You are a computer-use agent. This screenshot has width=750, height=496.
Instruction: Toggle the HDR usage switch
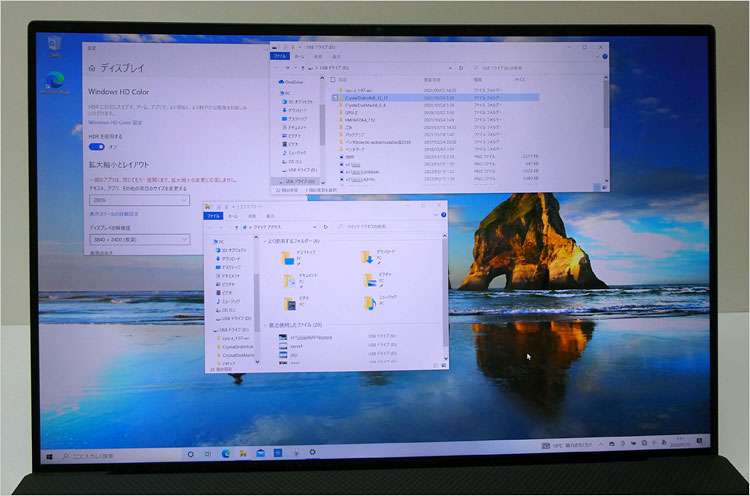click(97, 146)
